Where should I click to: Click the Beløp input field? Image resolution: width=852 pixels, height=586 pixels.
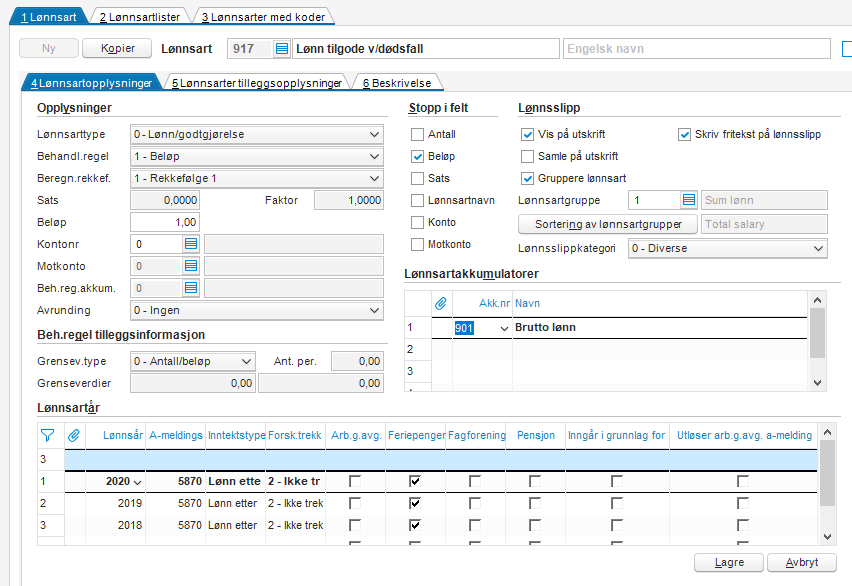[165, 222]
